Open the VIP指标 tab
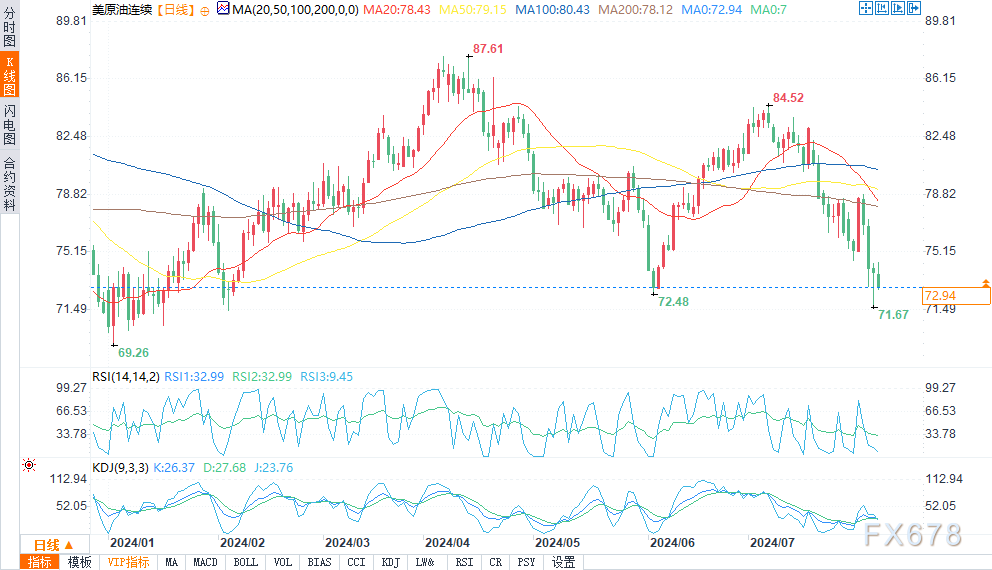The height and width of the screenshot is (570, 992). [x=128, y=562]
